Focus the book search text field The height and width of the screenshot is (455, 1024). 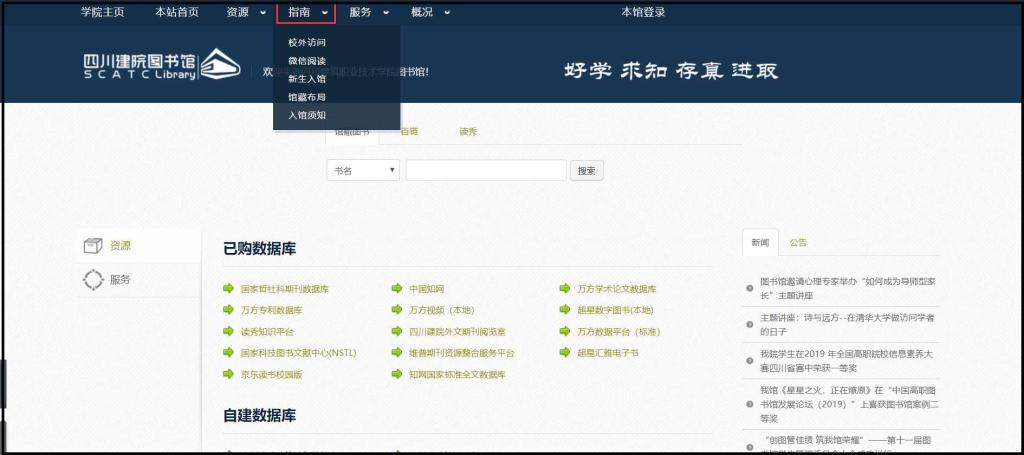(486, 170)
